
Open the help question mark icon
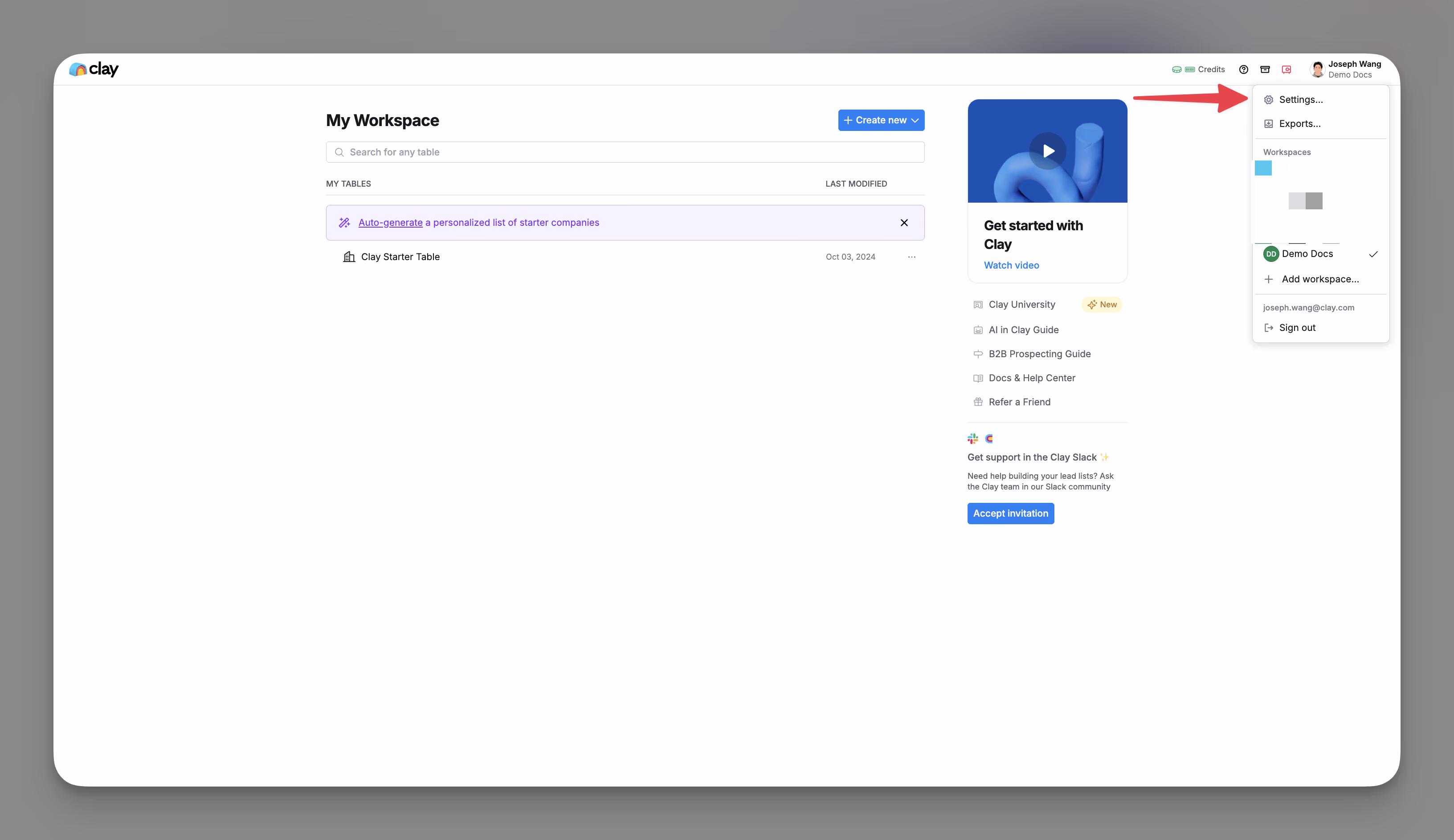[1243, 69]
